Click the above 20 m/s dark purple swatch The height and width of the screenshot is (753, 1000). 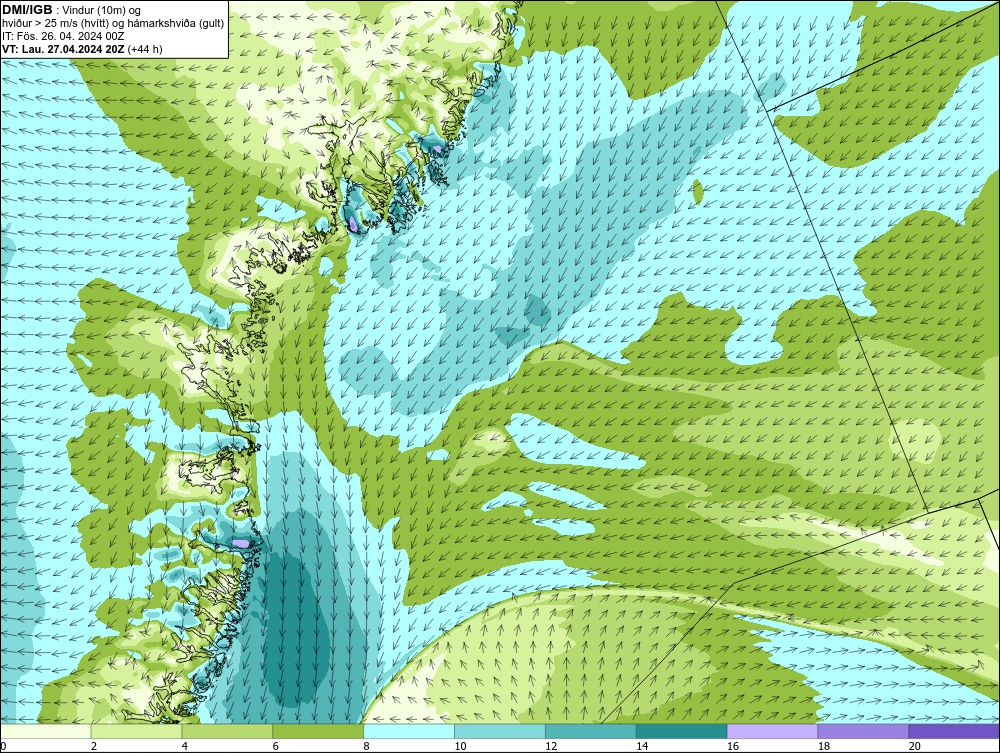(x=953, y=731)
